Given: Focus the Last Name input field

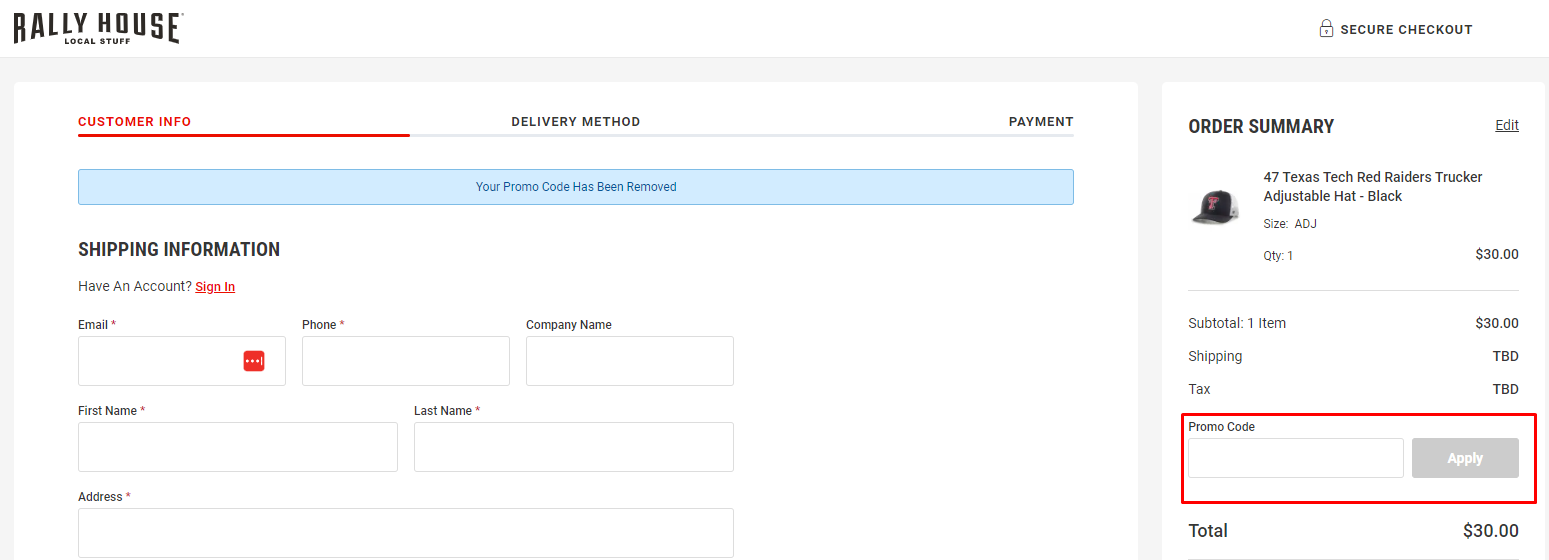Looking at the screenshot, I should [x=574, y=447].
